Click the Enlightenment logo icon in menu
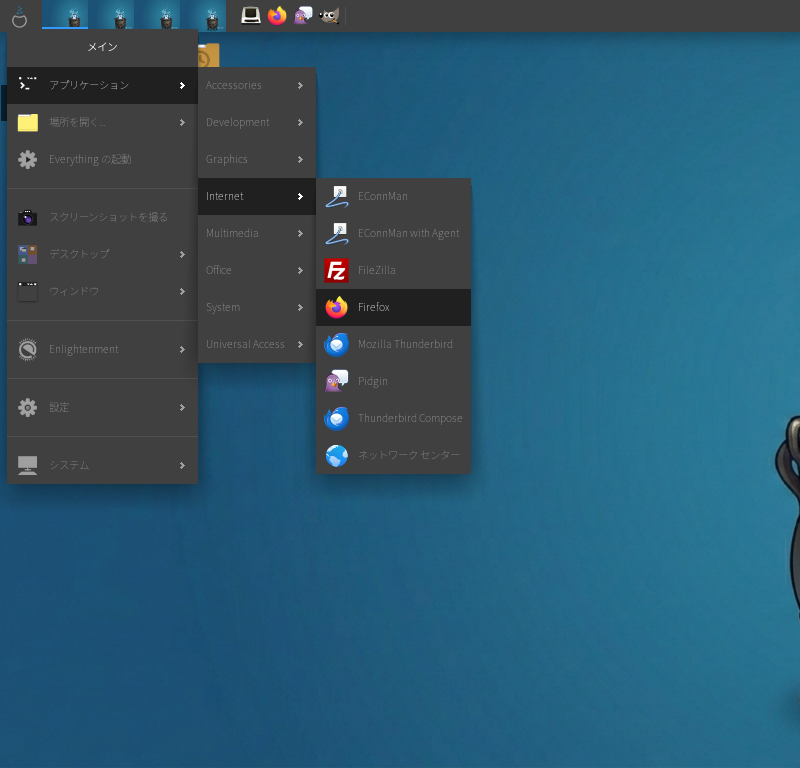The width and height of the screenshot is (800, 768). coord(28,350)
